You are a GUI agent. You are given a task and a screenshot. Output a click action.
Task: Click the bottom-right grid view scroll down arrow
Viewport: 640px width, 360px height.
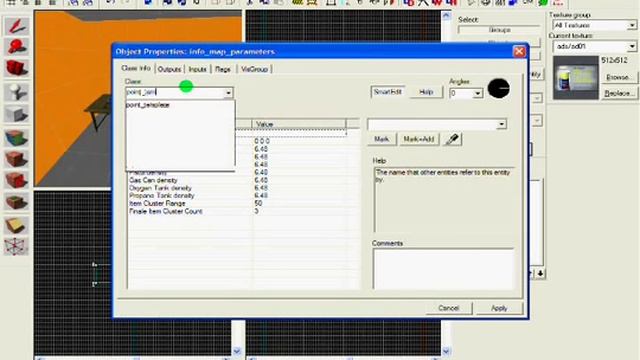point(446,351)
